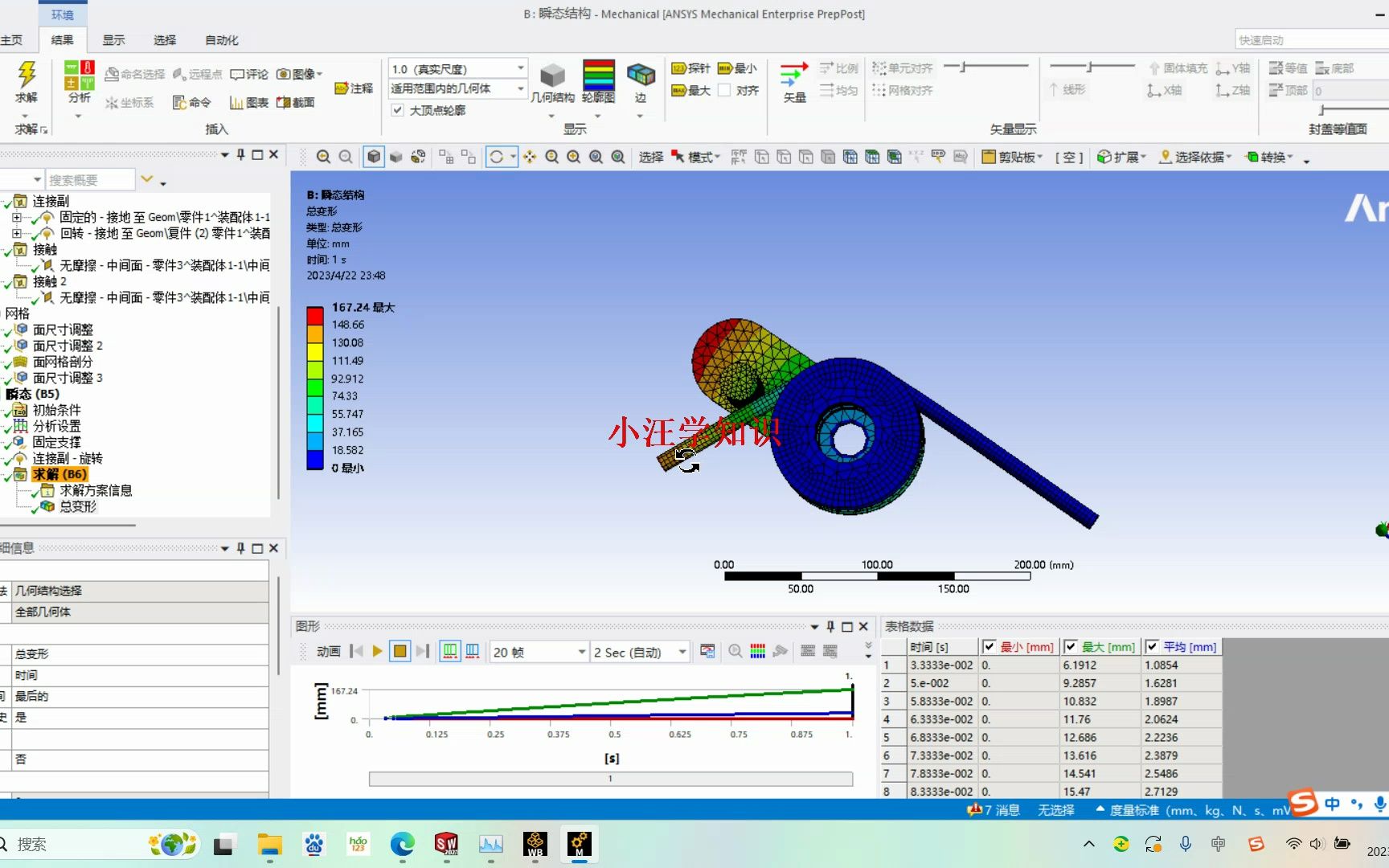Jump to previous animation frame
Viewport: 1389px width, 868px height.
[x=356, y=652]
